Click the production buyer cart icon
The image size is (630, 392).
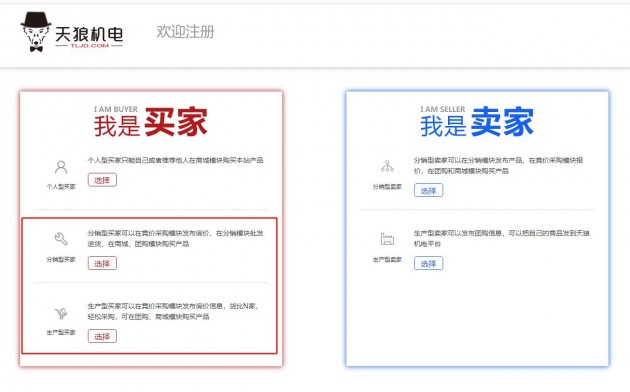point(61,313)
